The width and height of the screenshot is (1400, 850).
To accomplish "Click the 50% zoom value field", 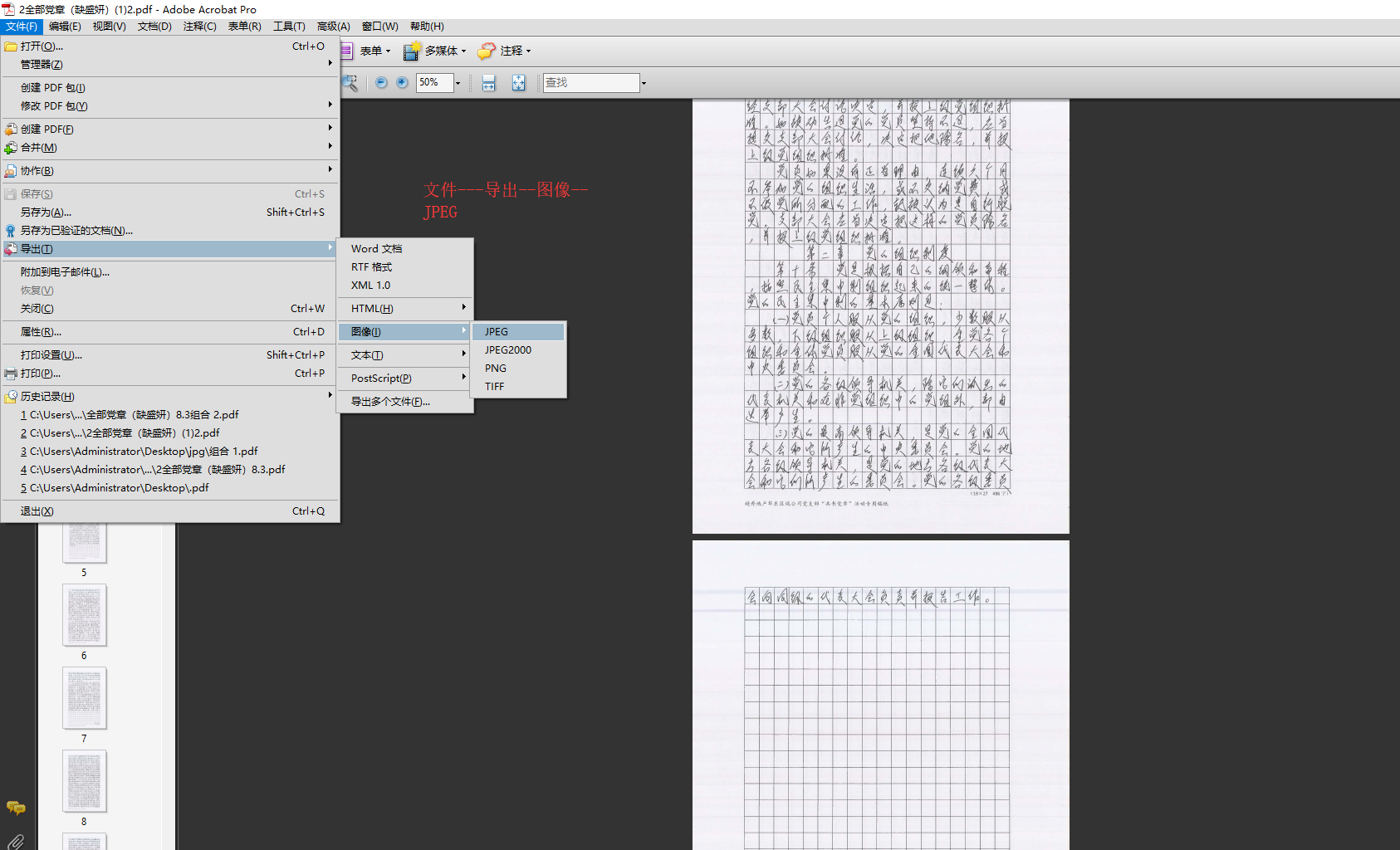I will coord(434,82).
